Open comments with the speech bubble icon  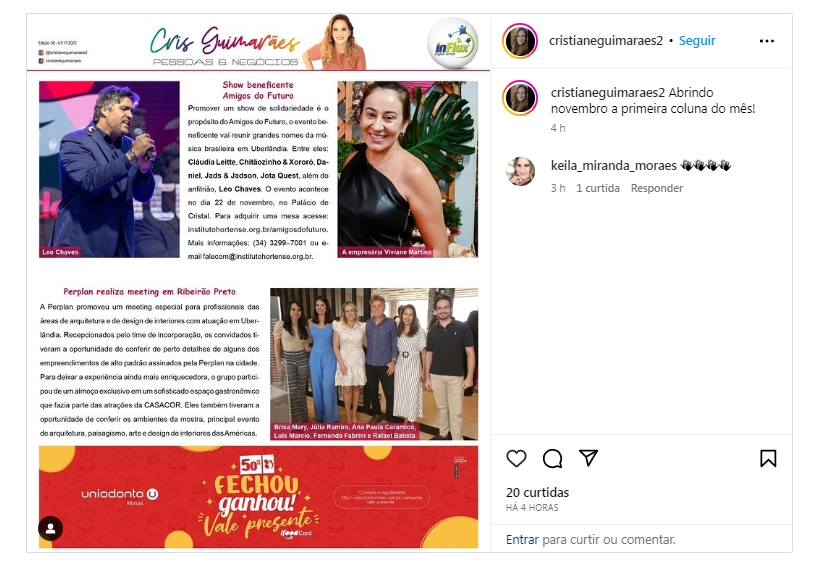pyautogui.click(x=552, y=458)
